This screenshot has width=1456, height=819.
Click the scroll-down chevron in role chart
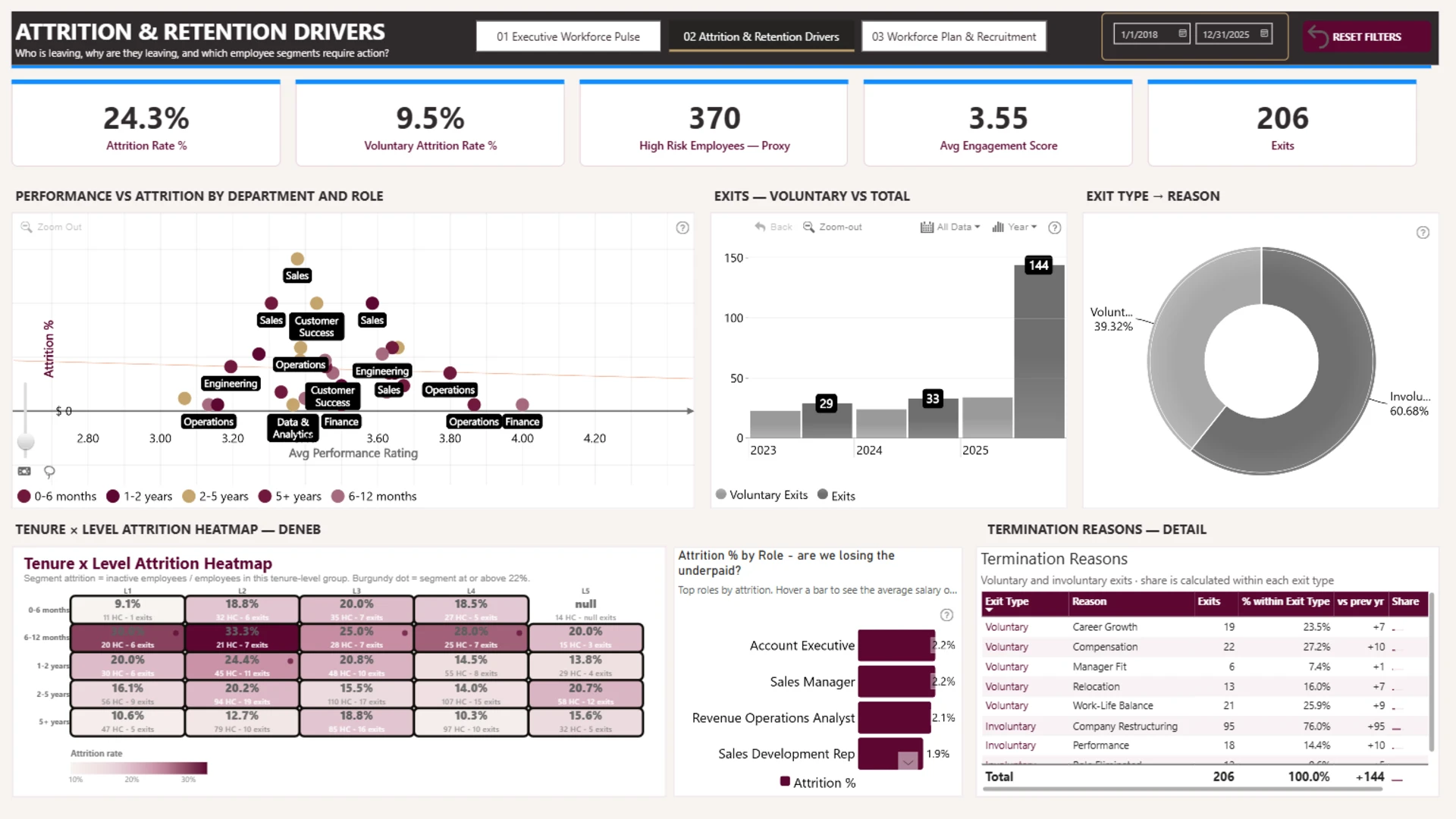click(x=908, y=761)
